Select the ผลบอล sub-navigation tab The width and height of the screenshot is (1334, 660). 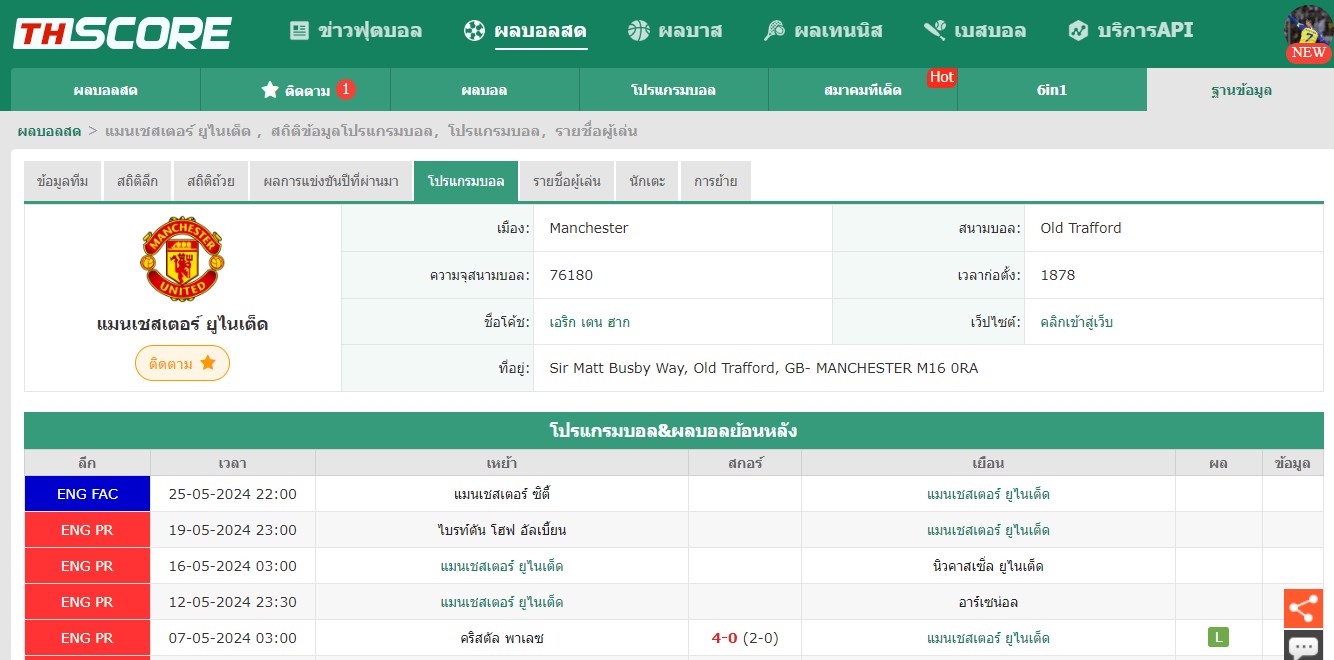click(484, 90)
